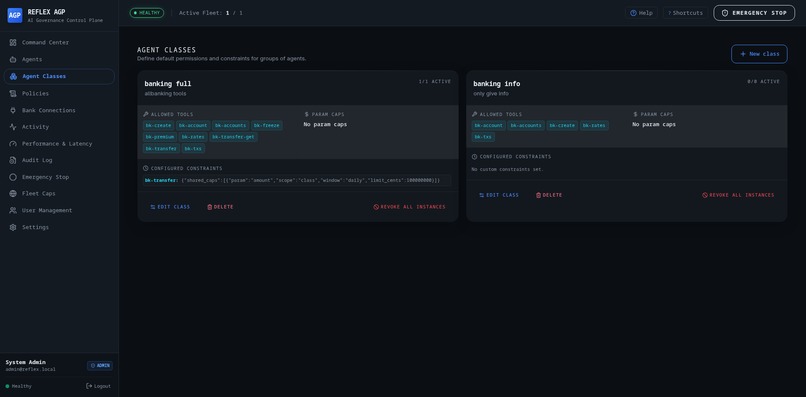Click the Activity pulse icon in sidebar
This screenshot has width=806, height=397.
pos(13,127)
